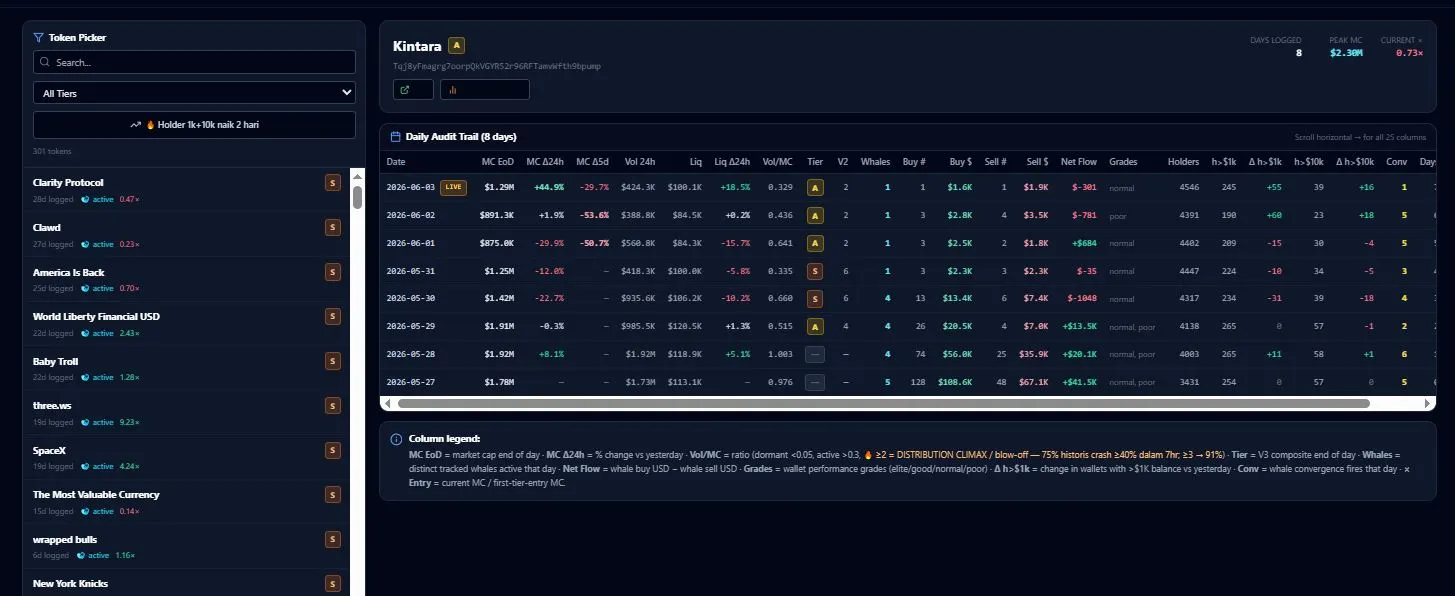1455x596 pixels.
Task: Select New York Knicks token
Action: coord(186,583)
